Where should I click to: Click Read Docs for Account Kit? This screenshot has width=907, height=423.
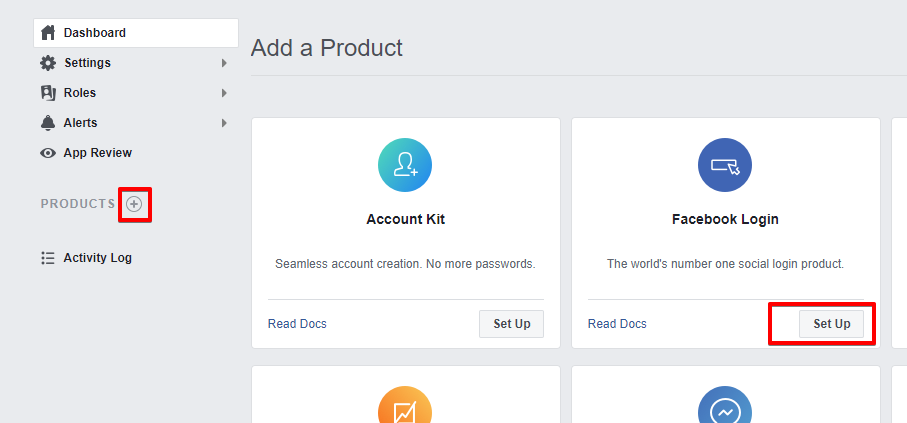tap(297, 323)
